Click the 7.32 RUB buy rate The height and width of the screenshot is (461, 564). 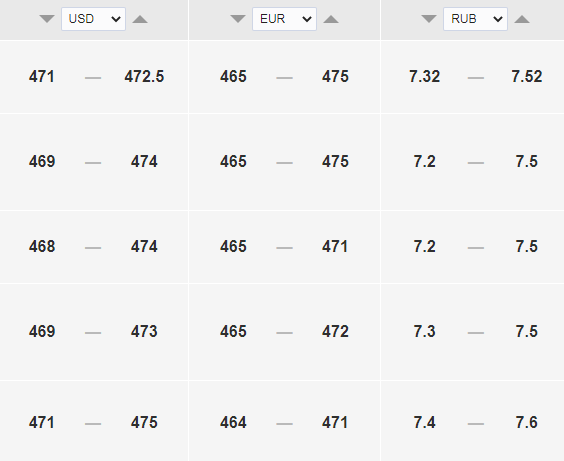(424, 77)
